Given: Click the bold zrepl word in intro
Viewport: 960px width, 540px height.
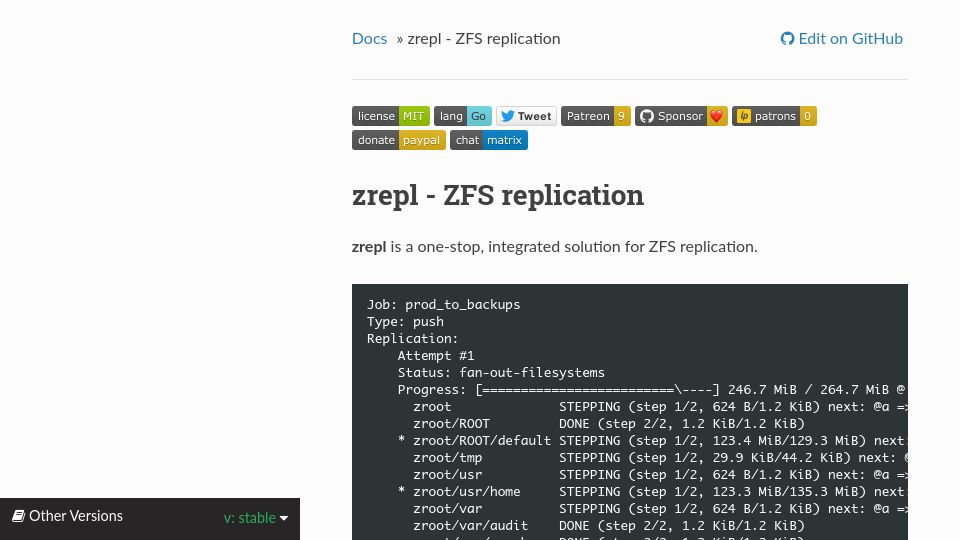Looking at the screenshot, I should point(369,247).
